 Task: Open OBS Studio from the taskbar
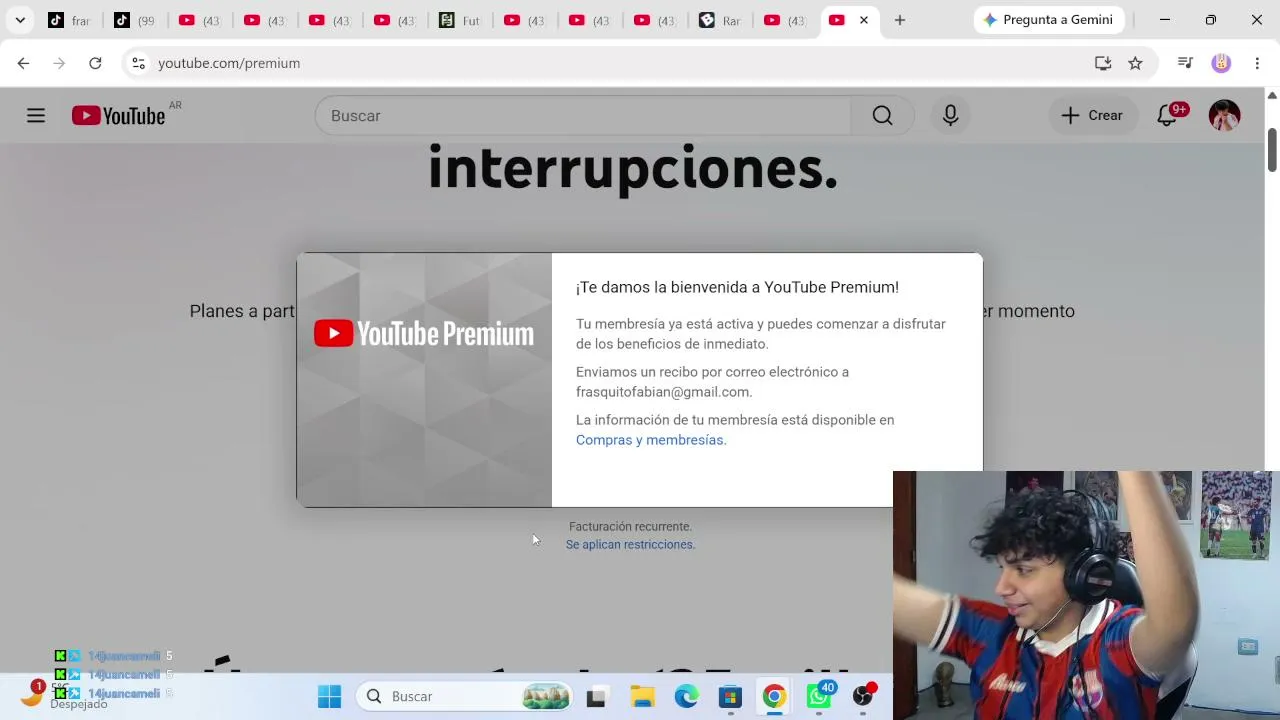point(864,696)
